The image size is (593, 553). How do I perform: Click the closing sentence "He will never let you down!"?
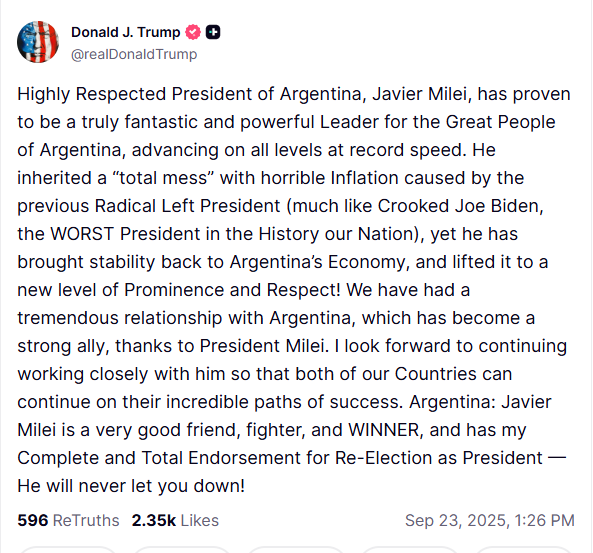click(x=131, y=486)
